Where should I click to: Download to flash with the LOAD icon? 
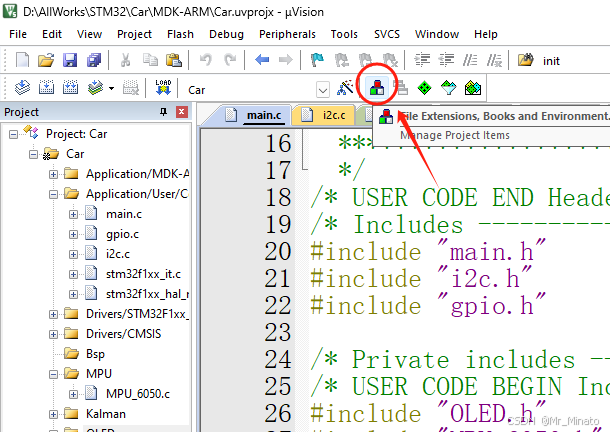click(x=163, y=88)
